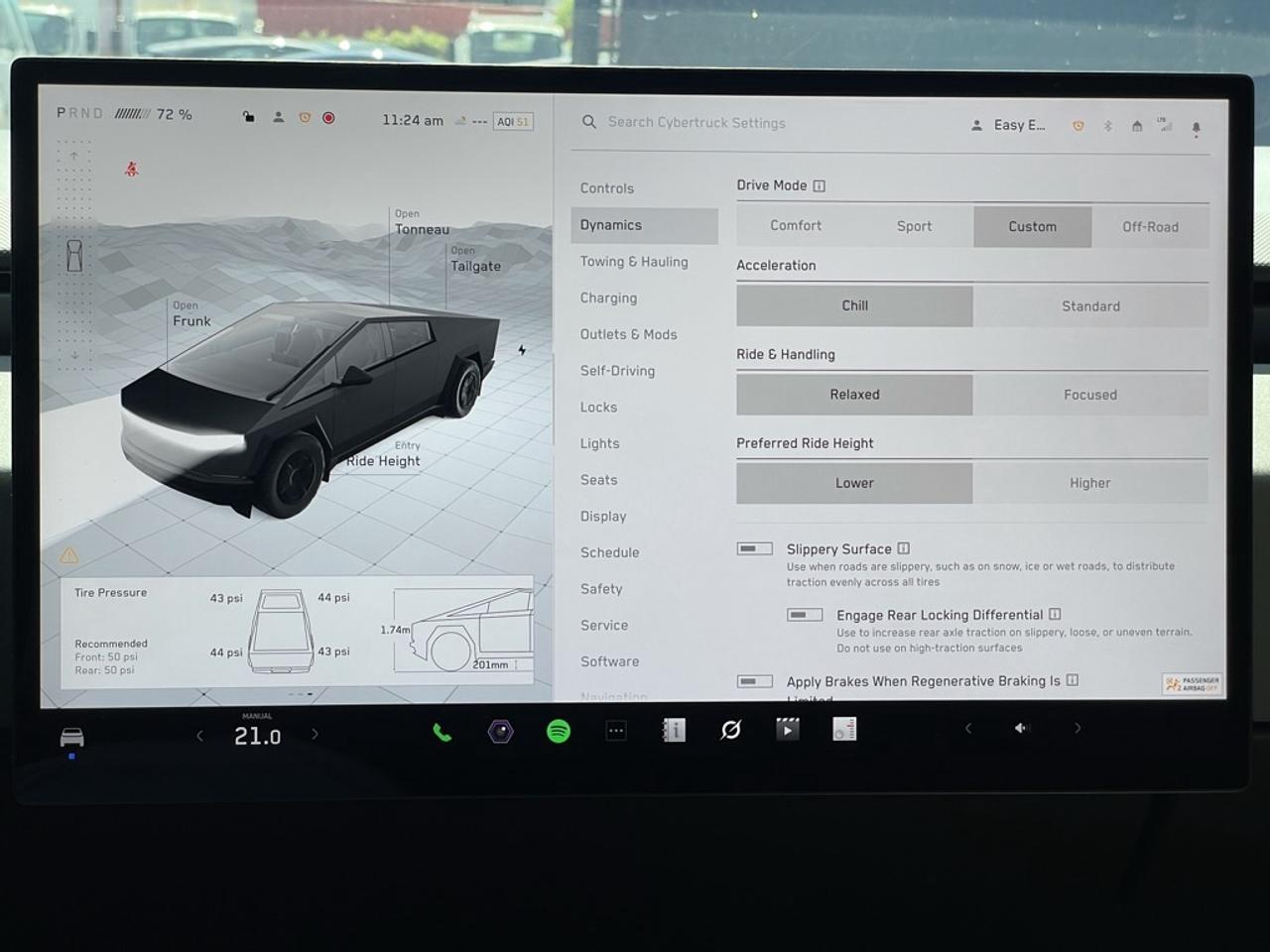Open Charging settings
Viewport: 1270px width, 952px height.
pyautogui.click(x=609, y=298)
